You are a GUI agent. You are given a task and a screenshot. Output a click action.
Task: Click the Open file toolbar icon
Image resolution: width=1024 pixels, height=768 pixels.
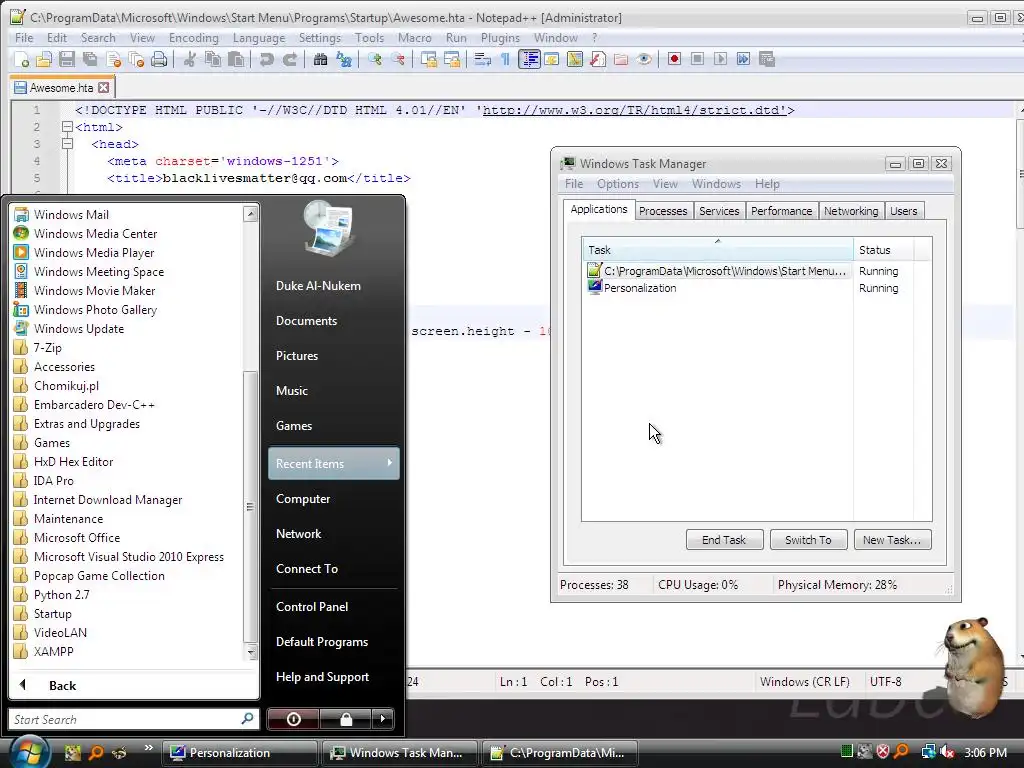click(x=44, y=59)
